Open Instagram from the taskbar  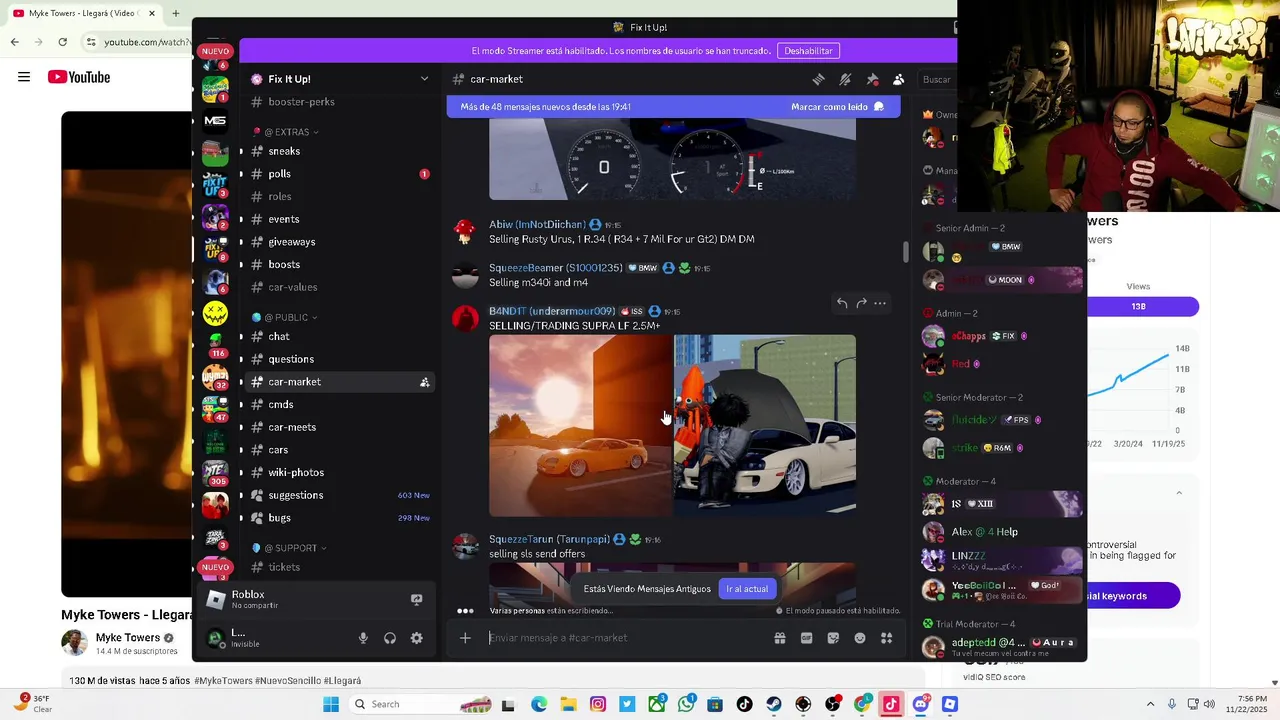598,704
